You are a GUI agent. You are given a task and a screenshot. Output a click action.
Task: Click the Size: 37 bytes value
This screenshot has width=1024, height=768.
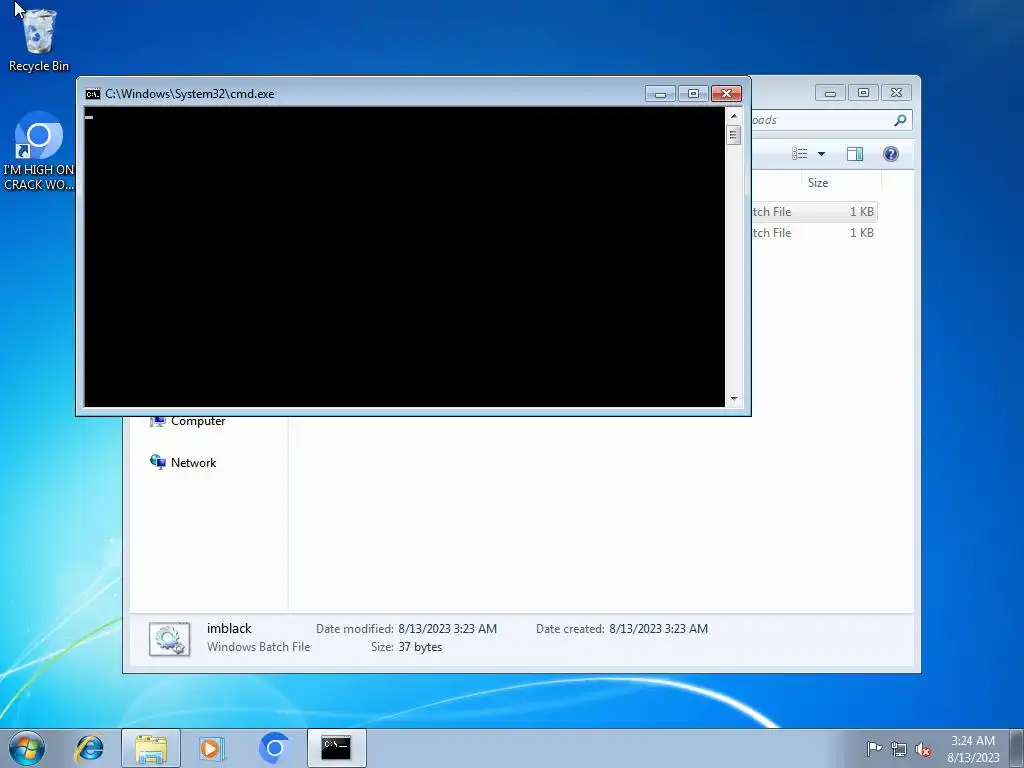[x=420, y=647]
